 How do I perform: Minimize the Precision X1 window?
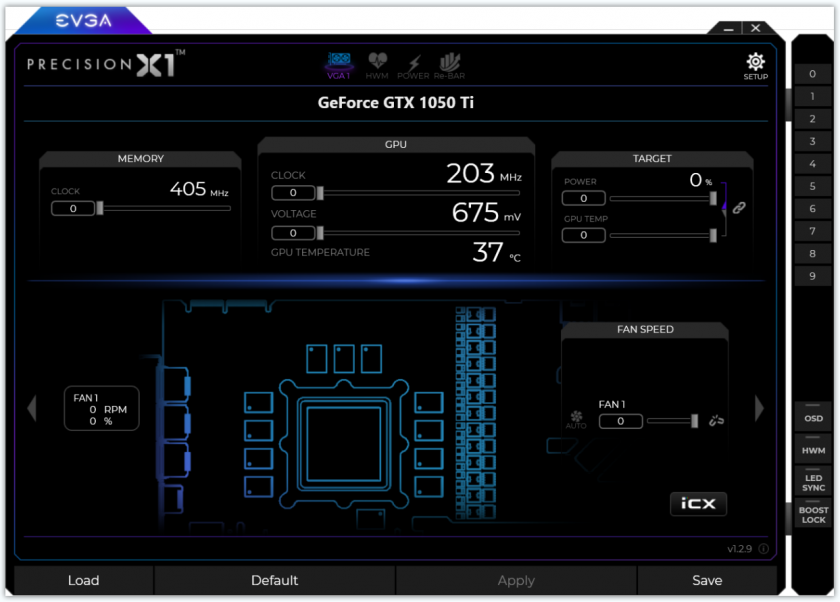coord(729,28)
